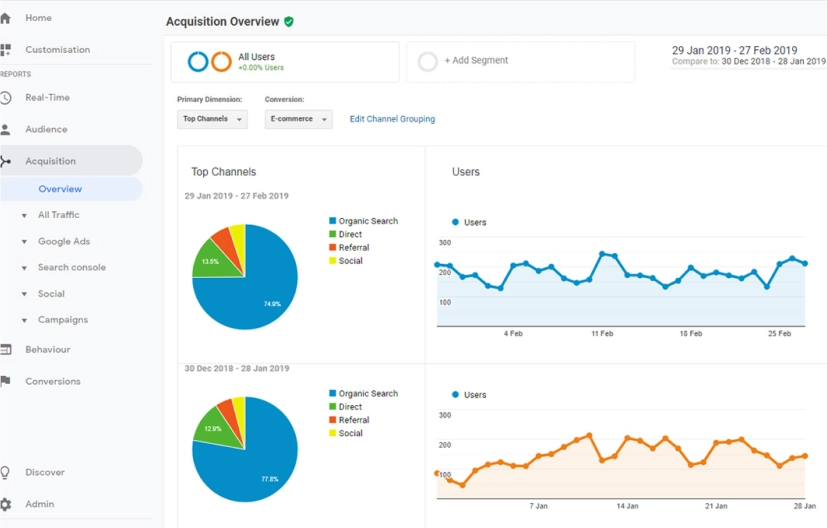Click the Behaviour section icon
The height and width of the screenshot is (528, 827).
(5, 350)
